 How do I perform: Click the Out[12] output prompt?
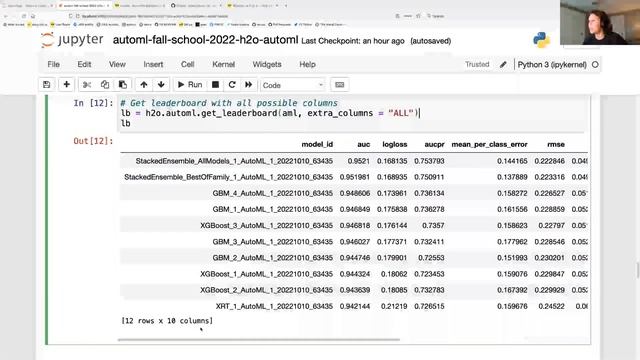coord(93,141)
